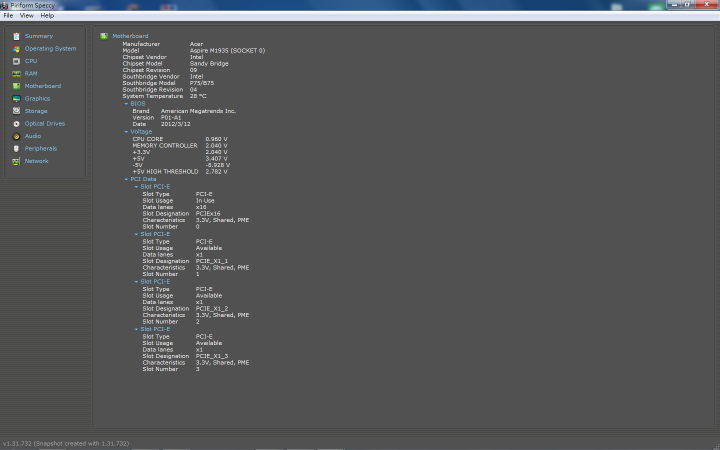Click the Storage drive icon in sidebar

(17, 111)
